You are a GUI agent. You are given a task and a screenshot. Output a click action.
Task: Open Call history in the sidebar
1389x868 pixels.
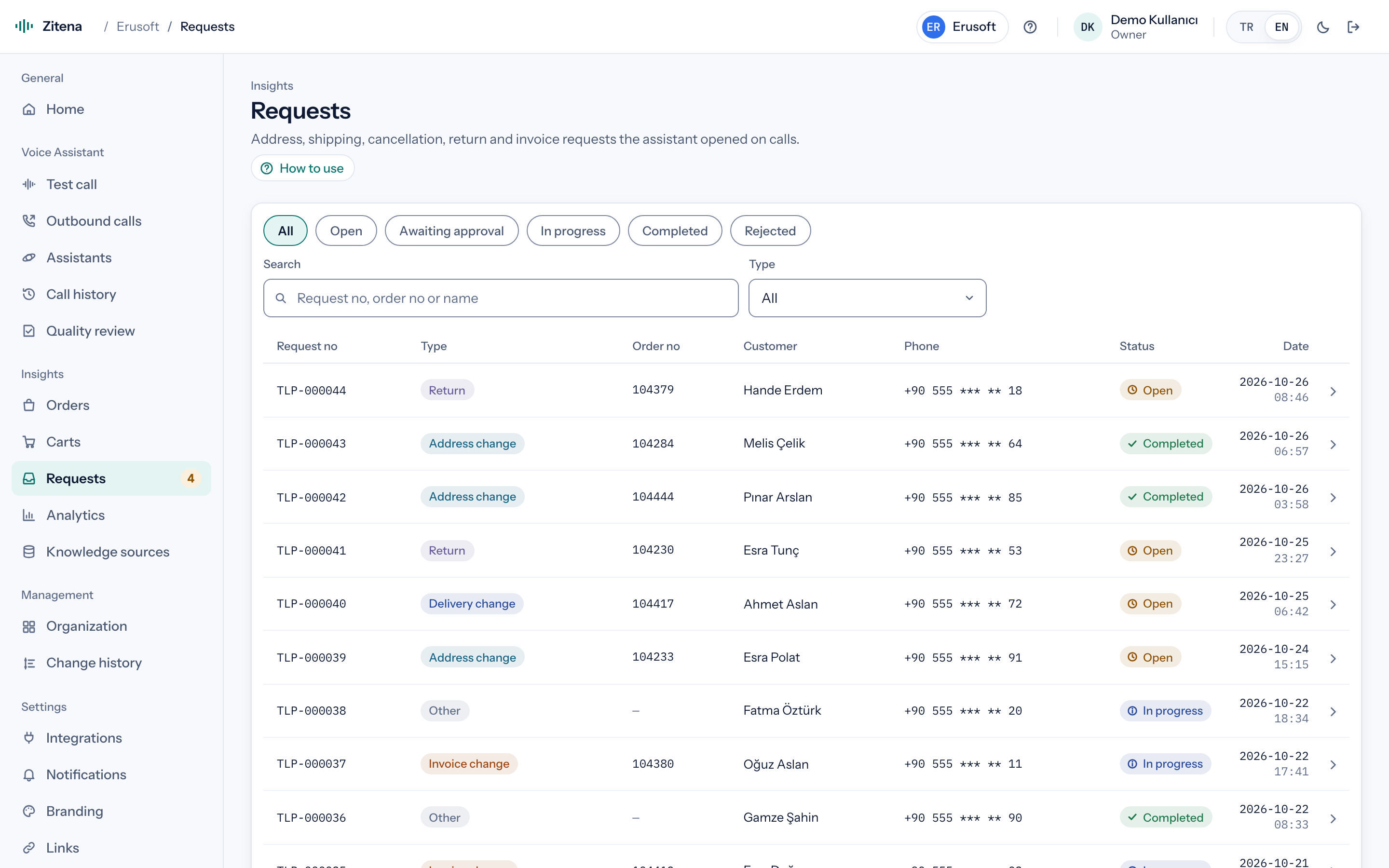(x=111, y=295)
